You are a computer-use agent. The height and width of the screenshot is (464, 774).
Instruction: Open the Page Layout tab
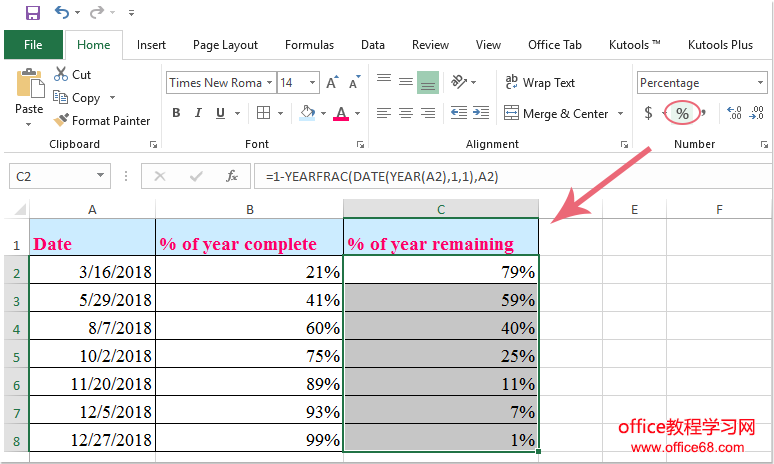pos(225,45)
